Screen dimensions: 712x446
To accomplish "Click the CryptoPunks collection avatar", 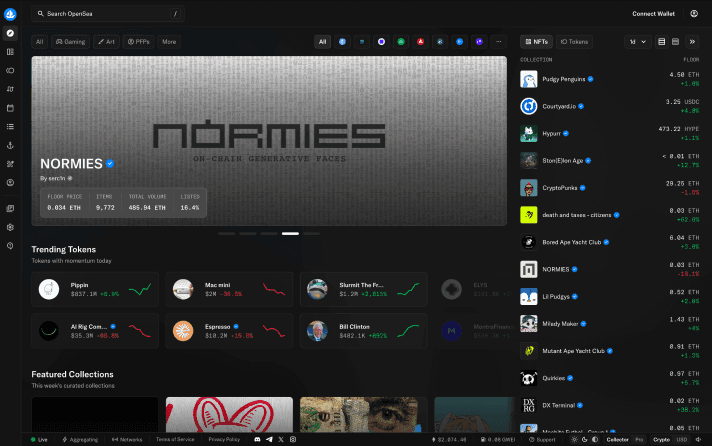I will 529,188.
